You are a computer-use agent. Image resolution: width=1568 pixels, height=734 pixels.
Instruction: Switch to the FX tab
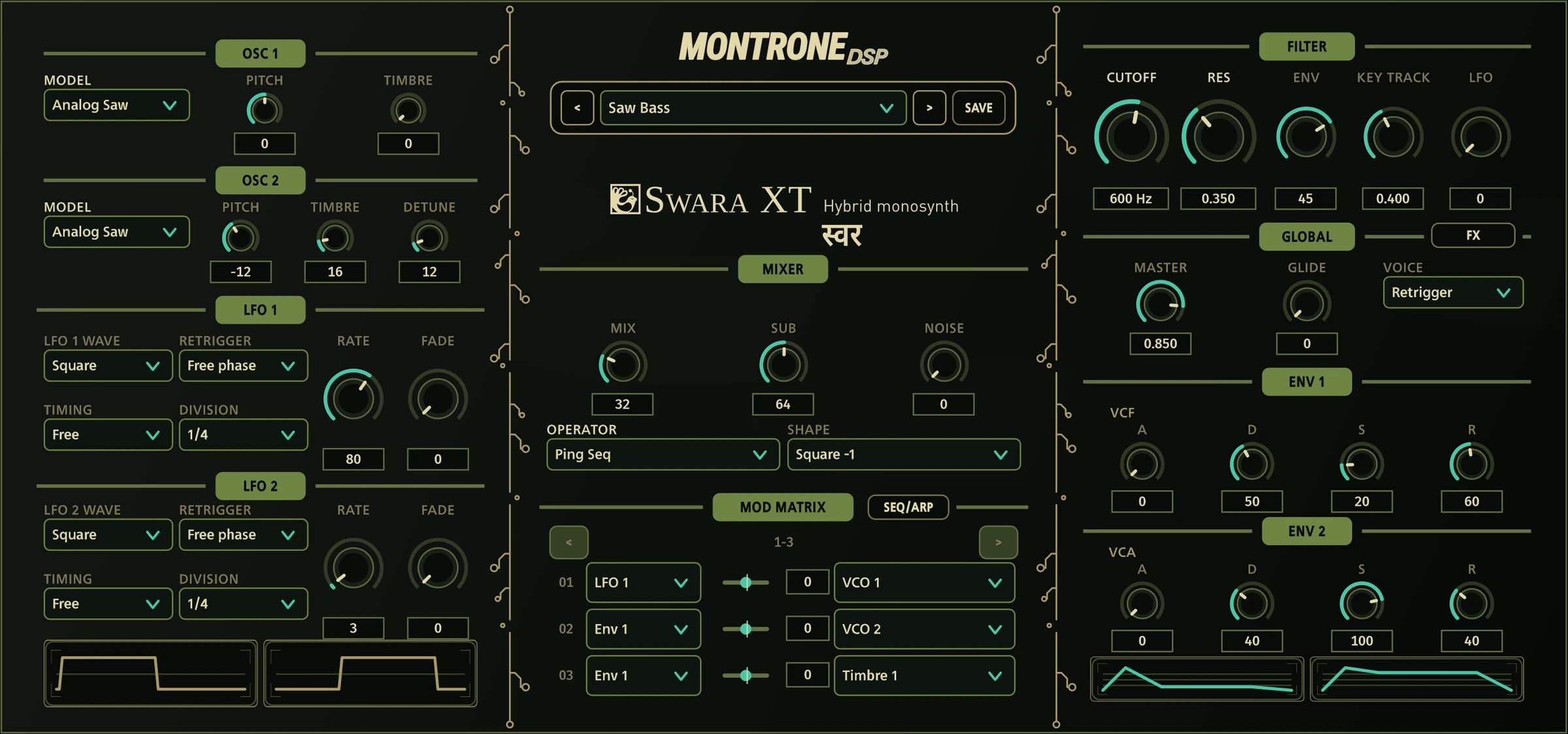[x=1473, y=235]
